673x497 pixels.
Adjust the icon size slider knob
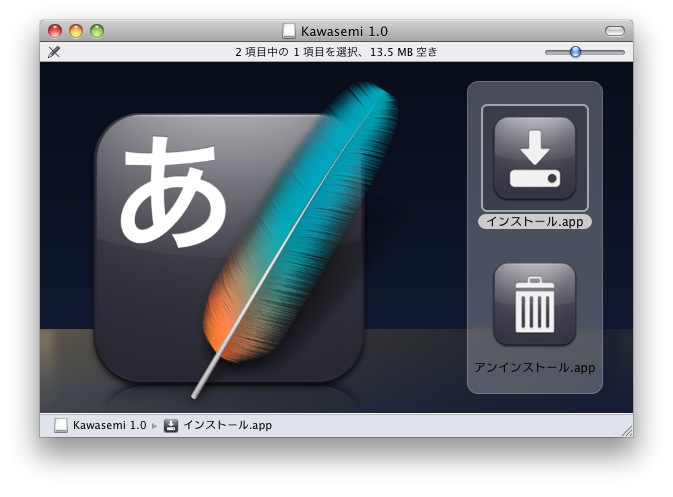575,52
